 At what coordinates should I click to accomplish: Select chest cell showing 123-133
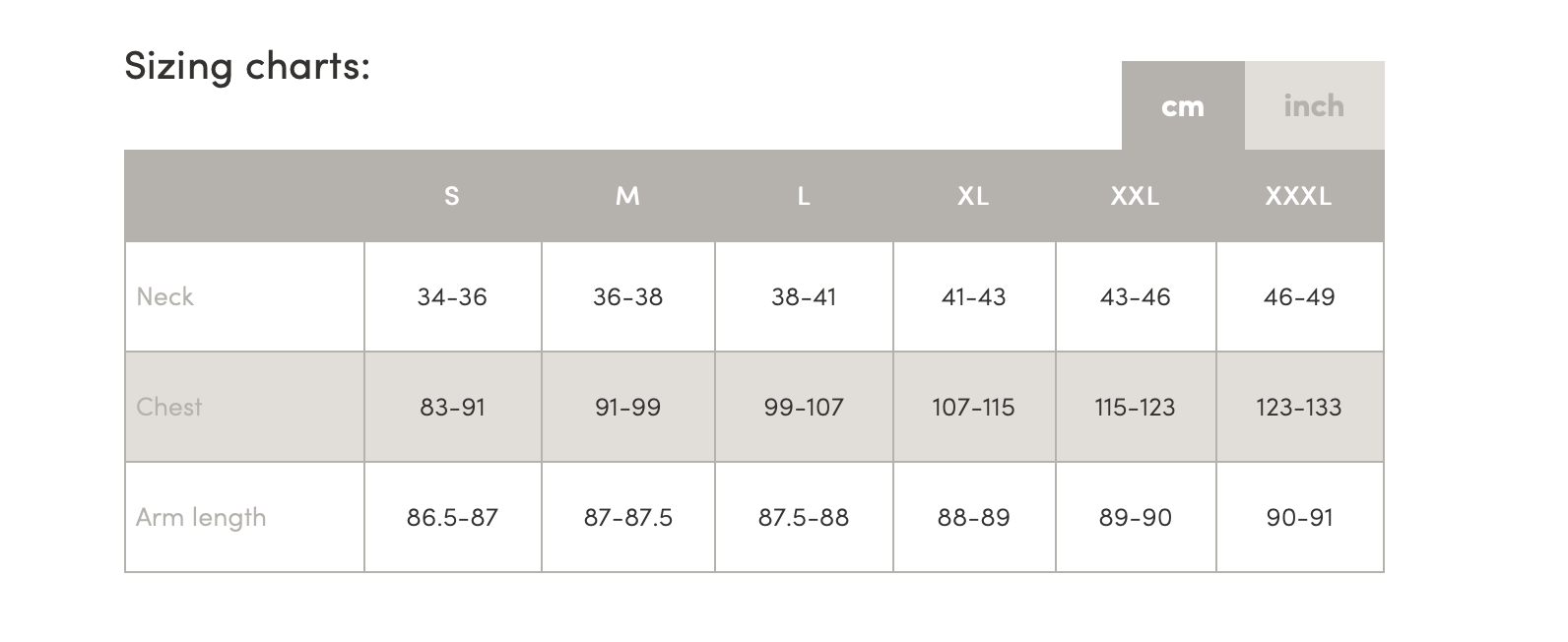pyautogui.click(x=1299, y=407)
